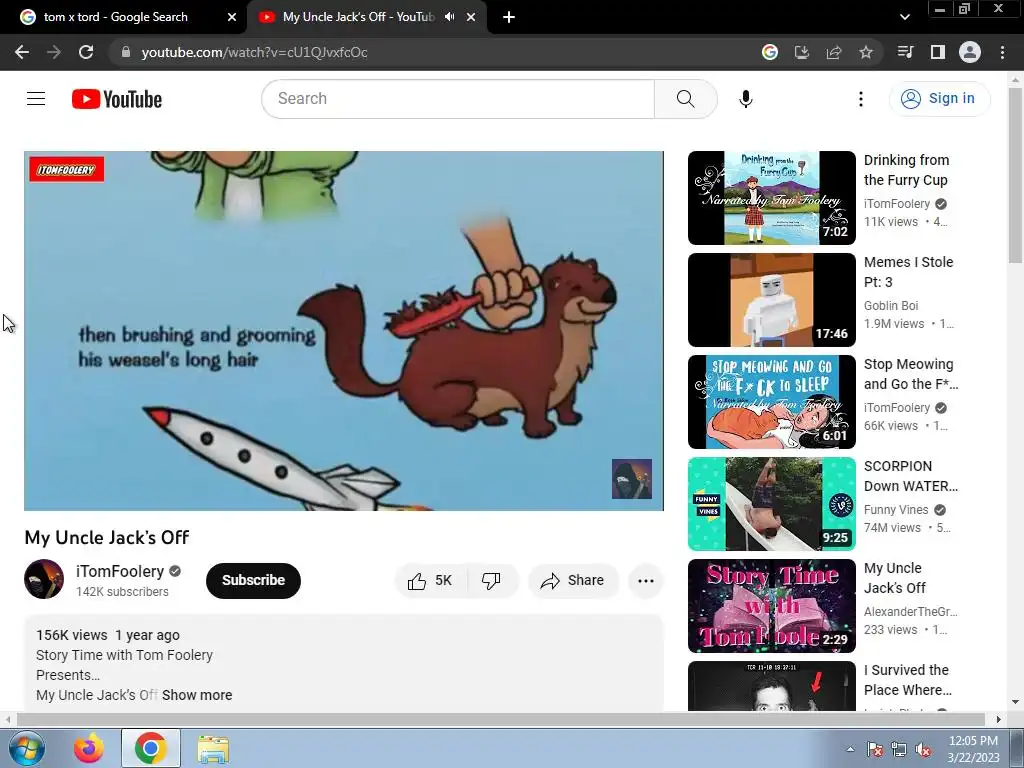The image size is (1024, 768).
Task: Open Windows Explorer from taskbar
Action: [x=213, y=748]
